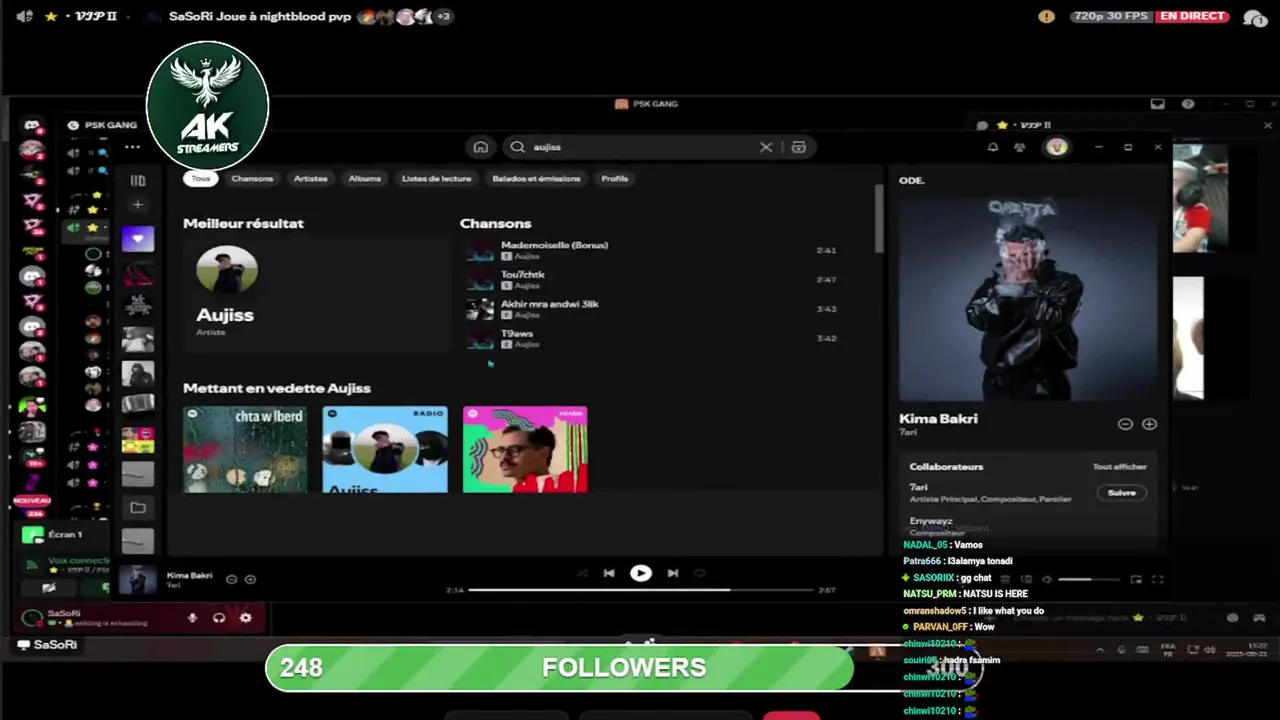Viewport: 1280px width, 720px height.
Task: Select the 'Profils' filter chip
Action: (x=615, y=178)
